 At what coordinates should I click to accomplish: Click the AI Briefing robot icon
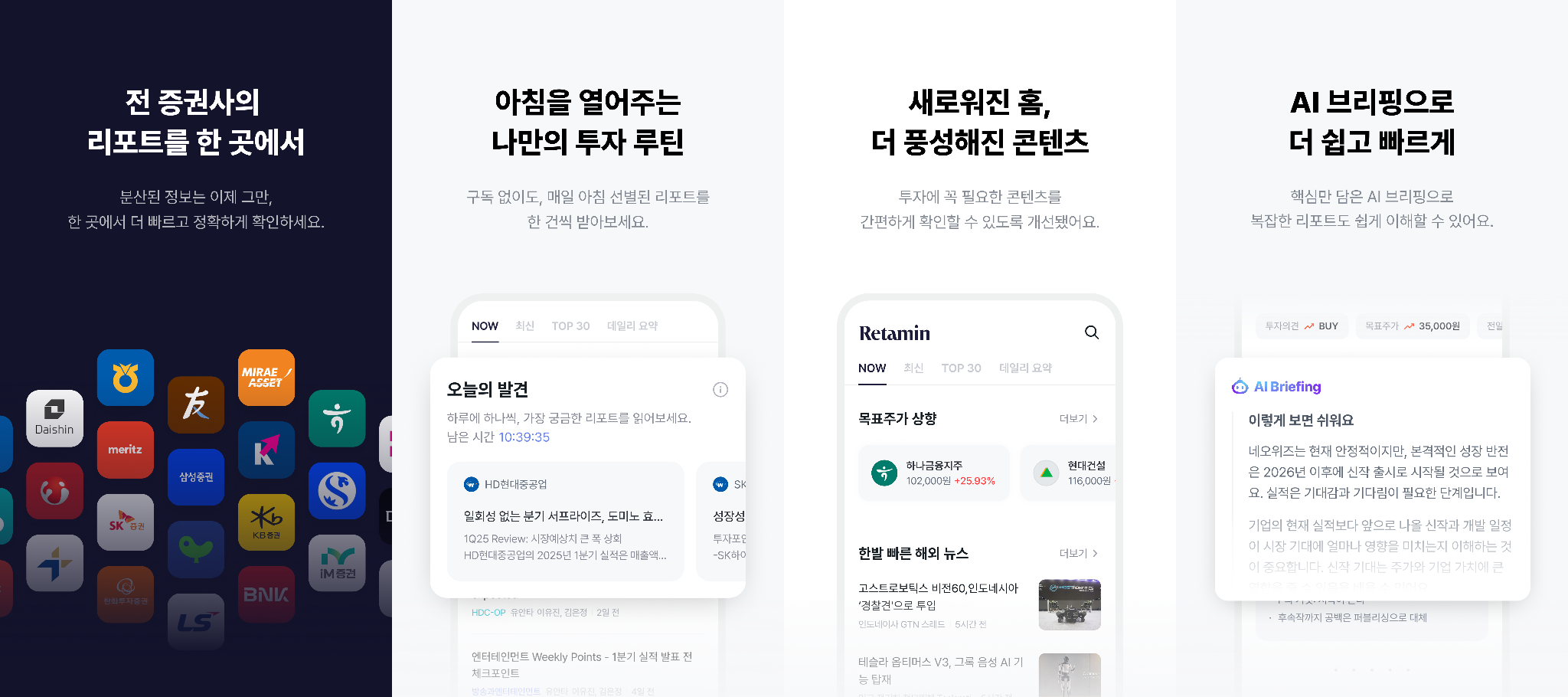(x=1240, y=387)
